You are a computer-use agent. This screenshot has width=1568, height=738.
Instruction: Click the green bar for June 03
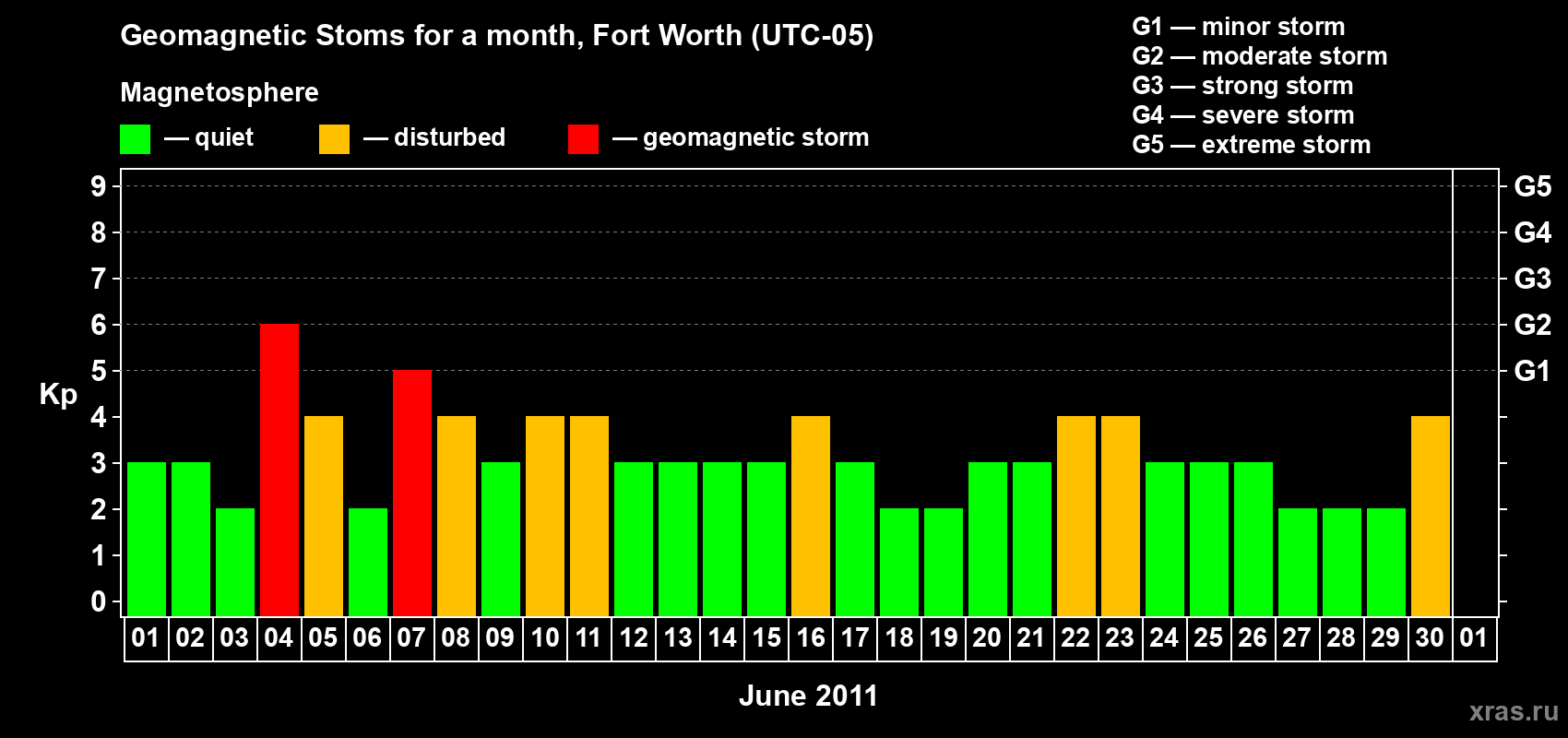[235, 562]
